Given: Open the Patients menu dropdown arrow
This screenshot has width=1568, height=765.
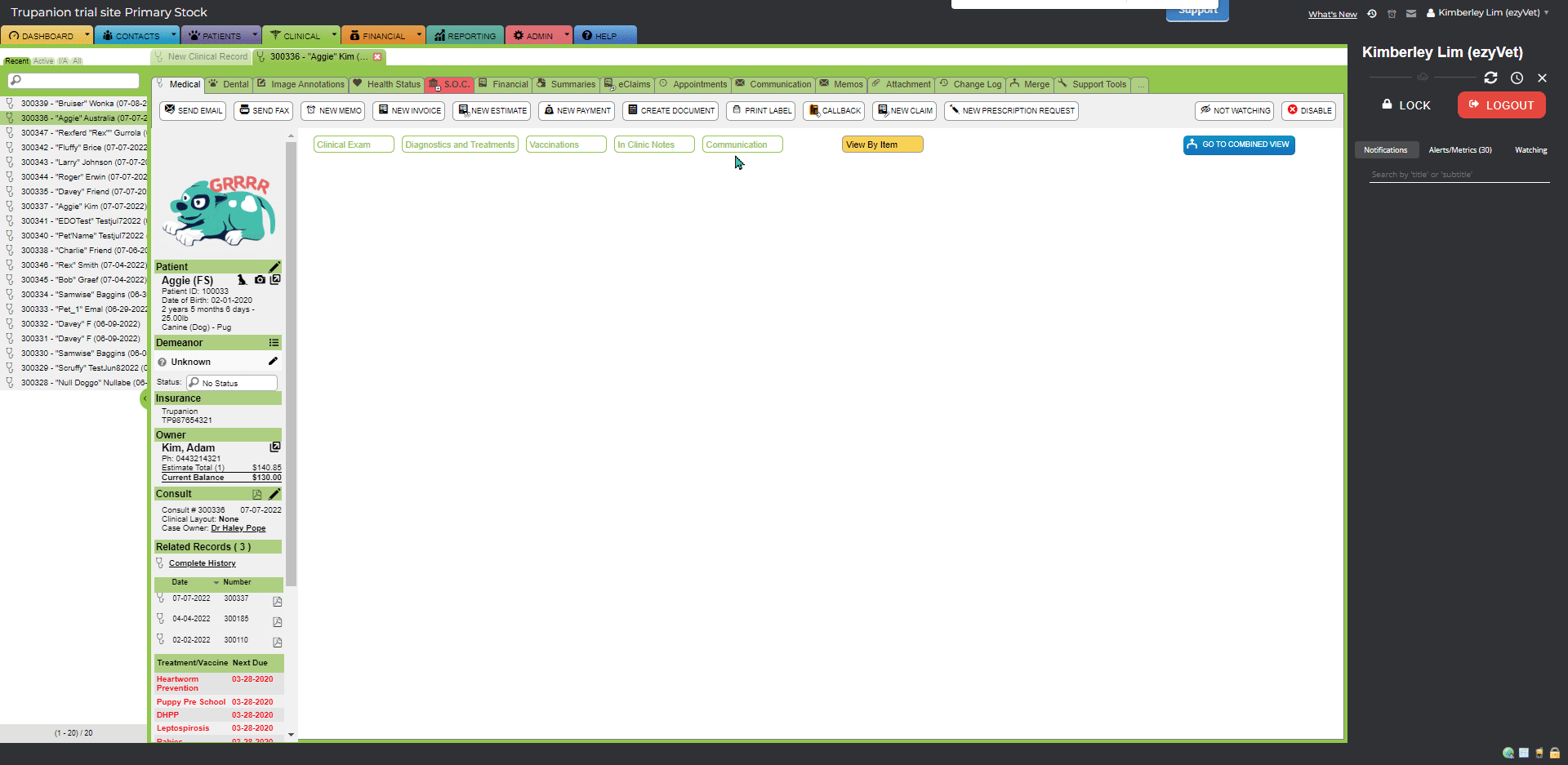Looking at the screenshot, I should click(x=255, y=34).
